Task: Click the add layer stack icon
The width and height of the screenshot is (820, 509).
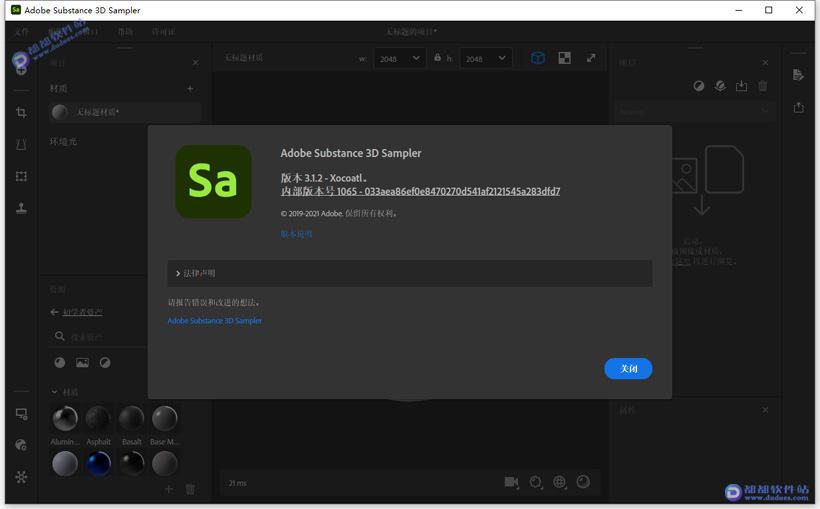Action: click(x=720, y=86)
